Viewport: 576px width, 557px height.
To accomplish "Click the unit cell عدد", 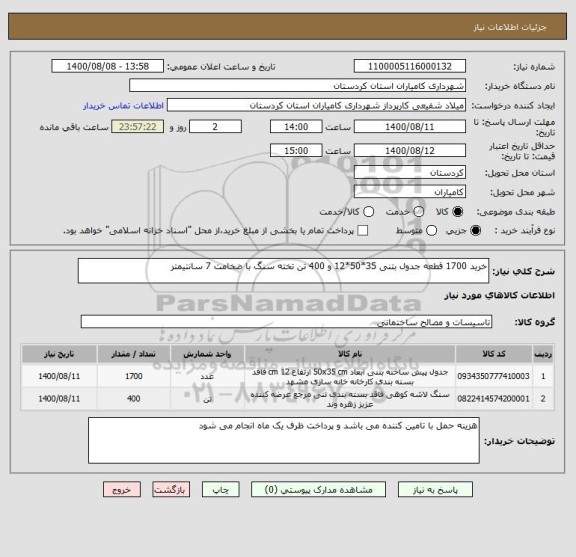I will pos(207,377).
